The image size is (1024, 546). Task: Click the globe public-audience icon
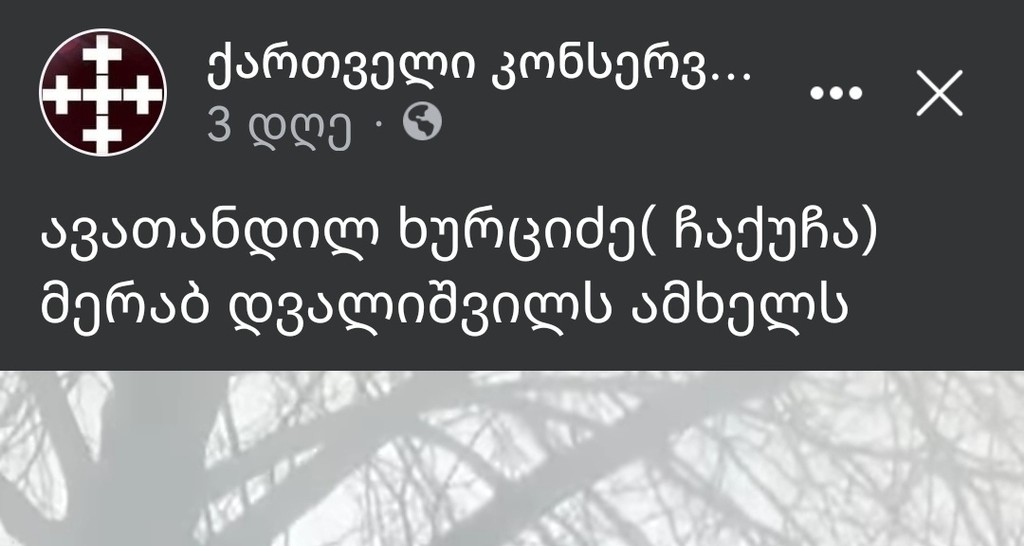click(x=421, y=122)
